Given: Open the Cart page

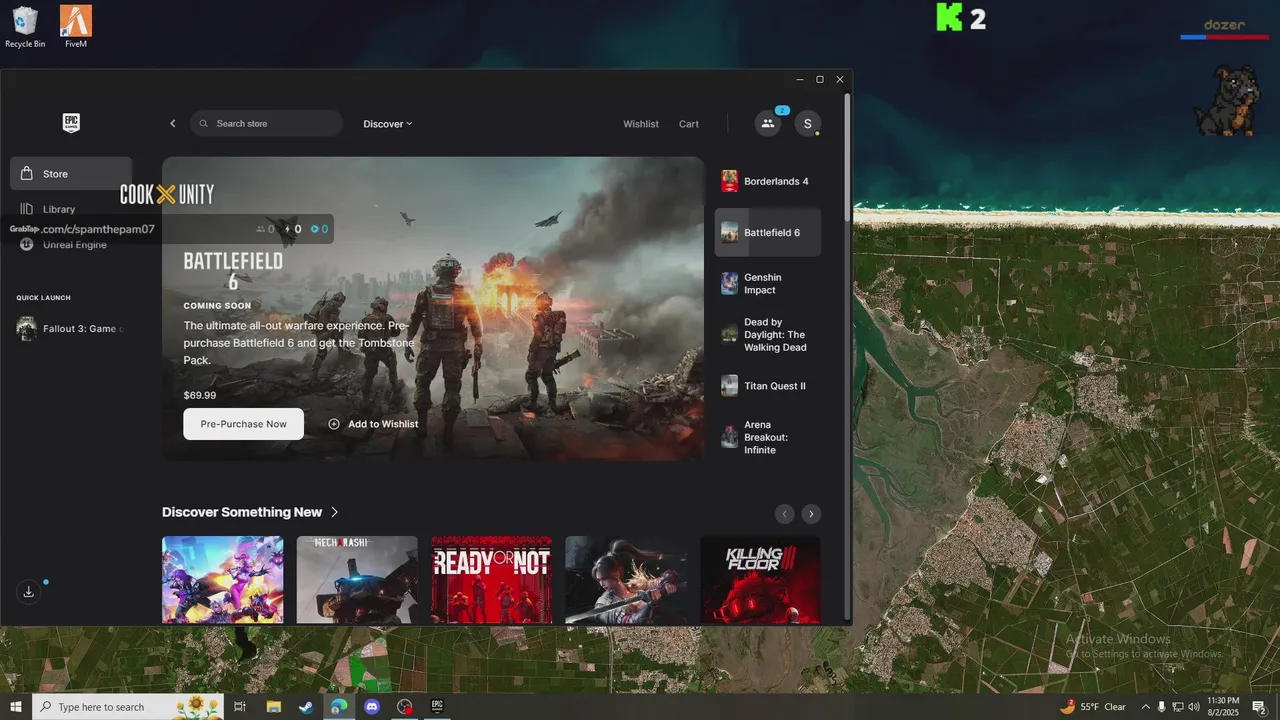Looking at the screenshot, I should pos(689,124).
